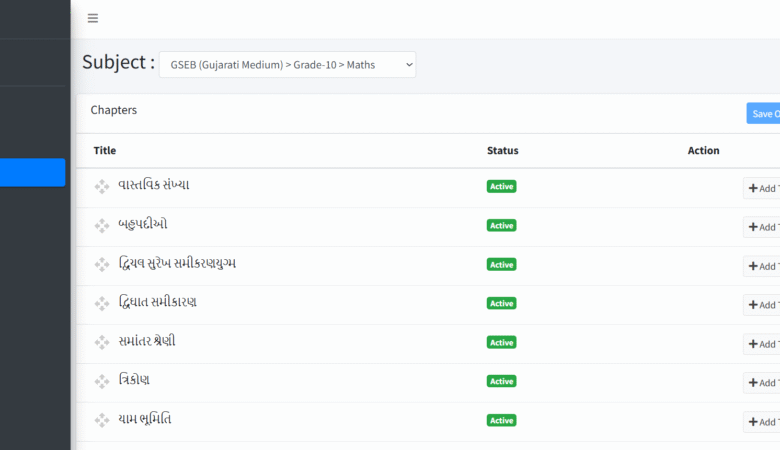Toggle Active badge for ત્રિકોણ chapter
Screen dimensions: 780x450
[x=501, y=381]
